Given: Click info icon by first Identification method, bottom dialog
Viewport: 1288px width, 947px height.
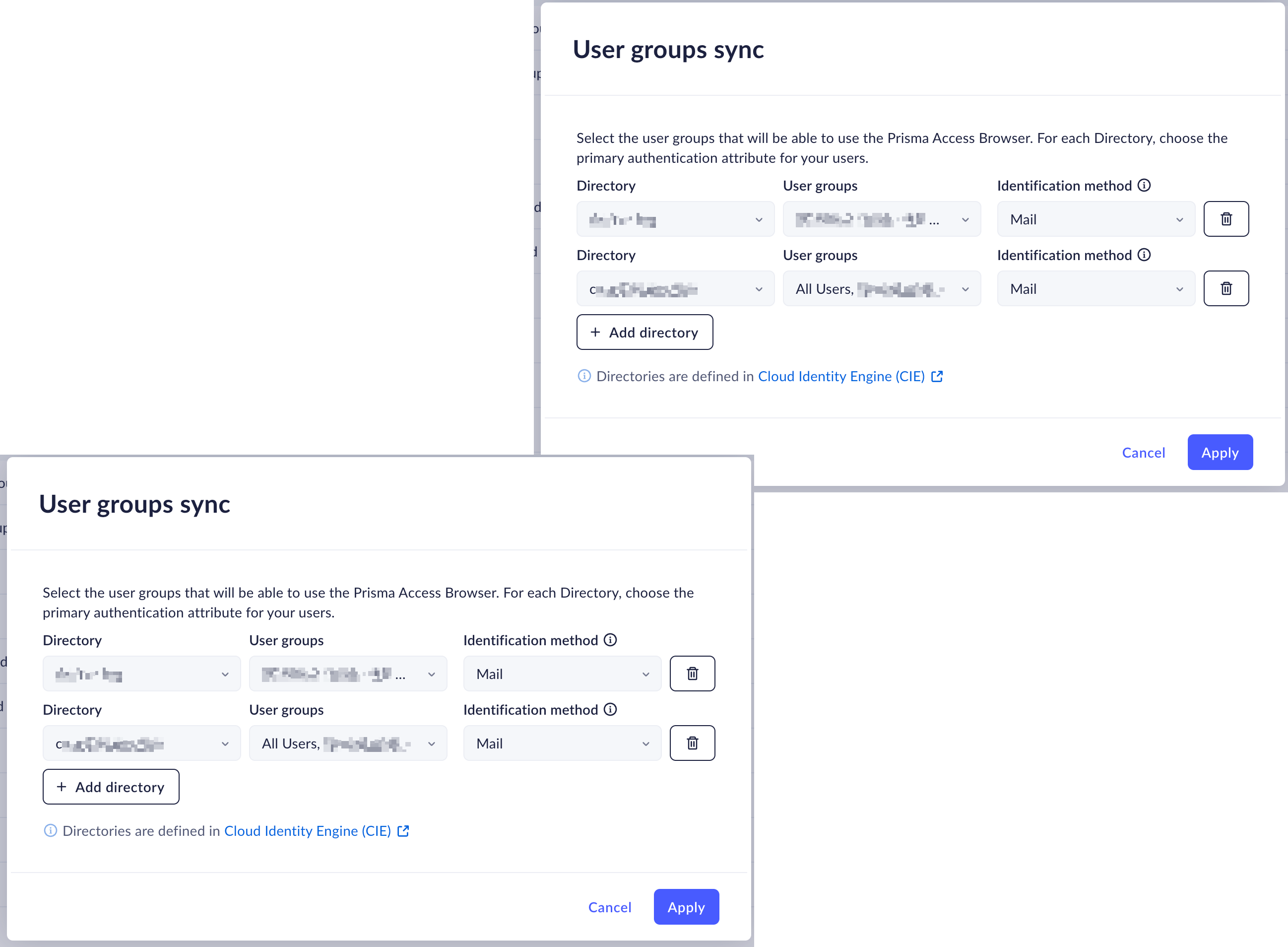Looking at the screenshot, I should pyautogui.click(x=610, y=640).
